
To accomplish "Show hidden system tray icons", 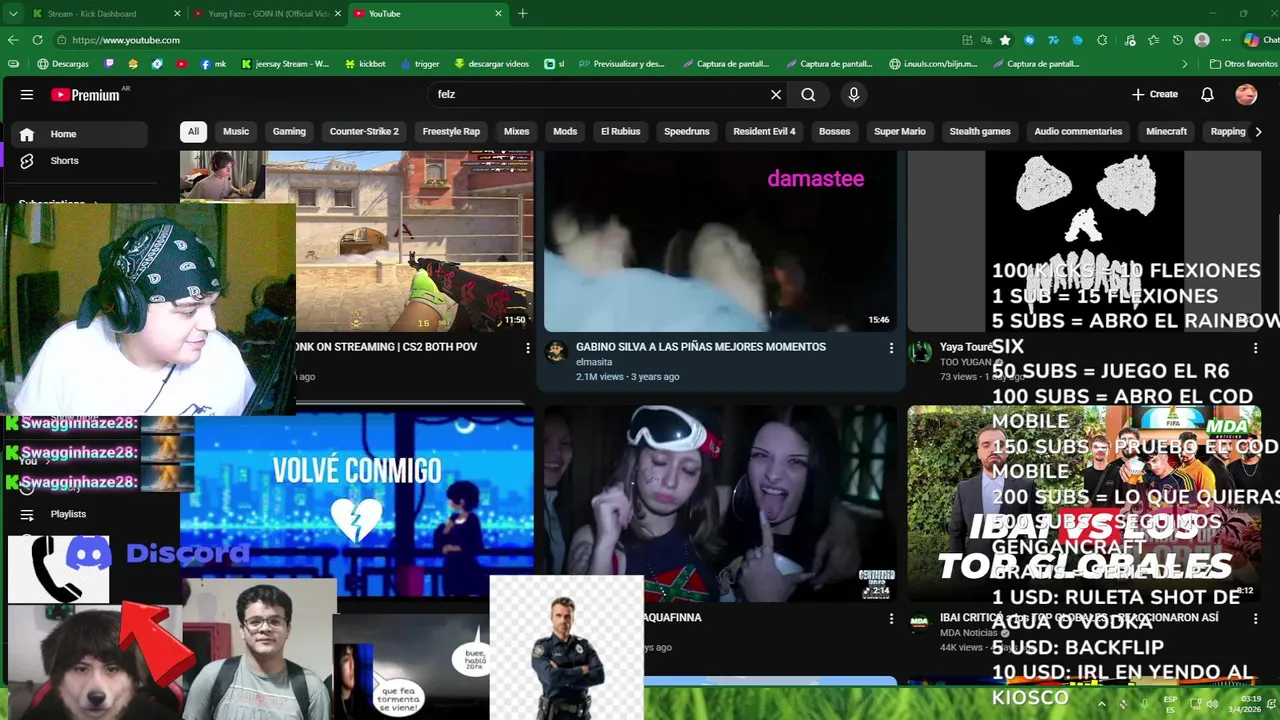I will tap(1102, 702).
